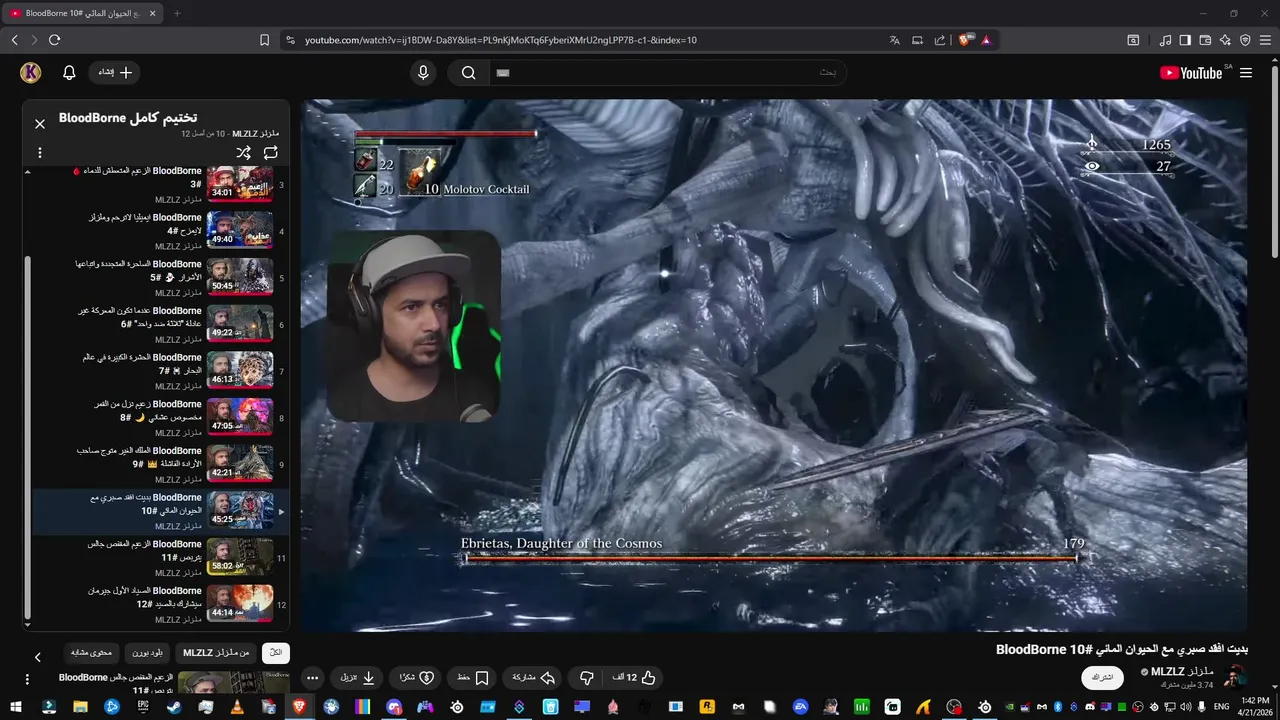1280x720 pixels.
Task: Click the YouTube search magnifier button
Action: (x=468, y=73)
